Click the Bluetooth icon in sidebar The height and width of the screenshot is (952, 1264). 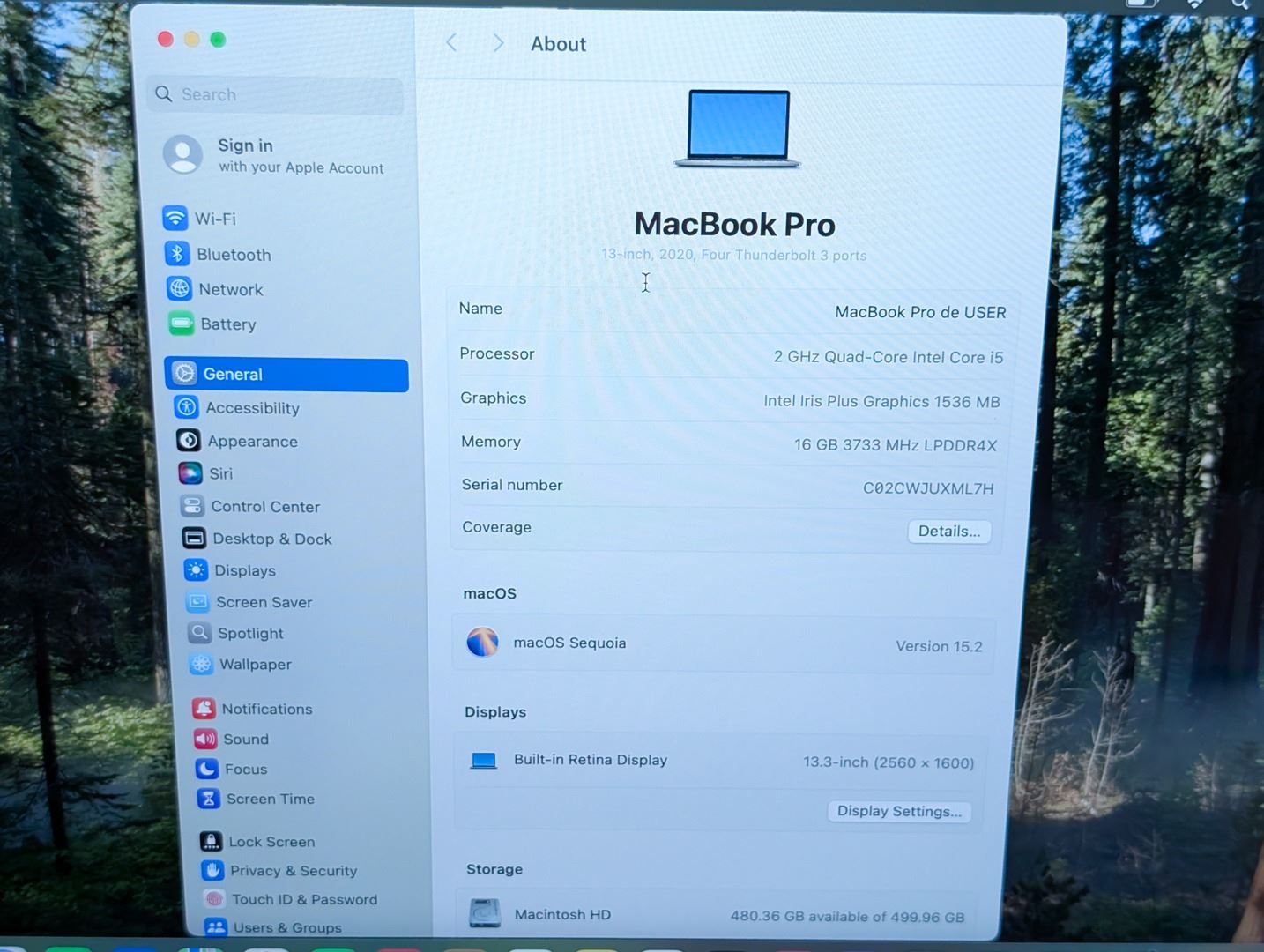coord(177,254)
